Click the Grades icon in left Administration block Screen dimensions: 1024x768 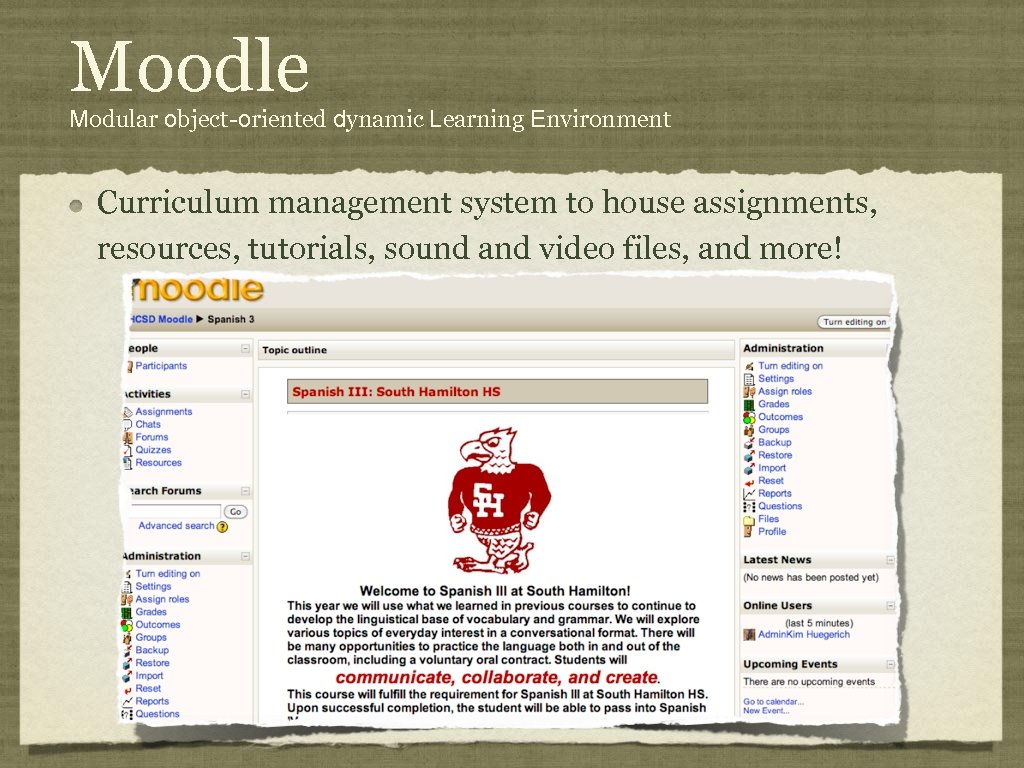(127, 613)
